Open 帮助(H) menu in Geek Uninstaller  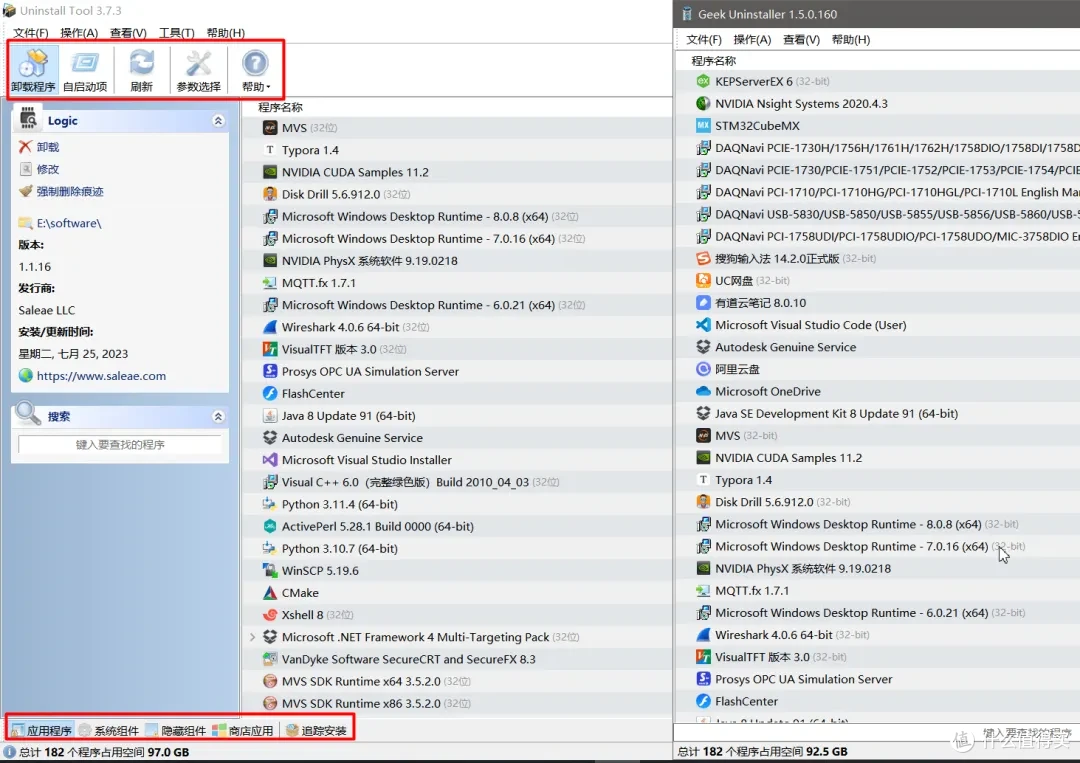coord(851,39)
